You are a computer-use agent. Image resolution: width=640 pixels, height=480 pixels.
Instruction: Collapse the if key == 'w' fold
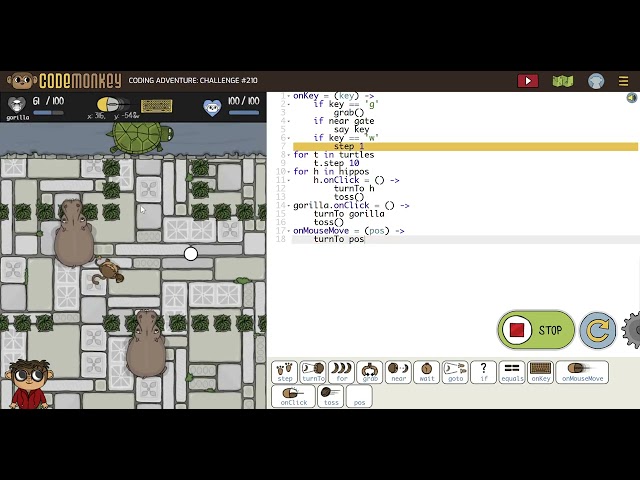pos(289,138)
